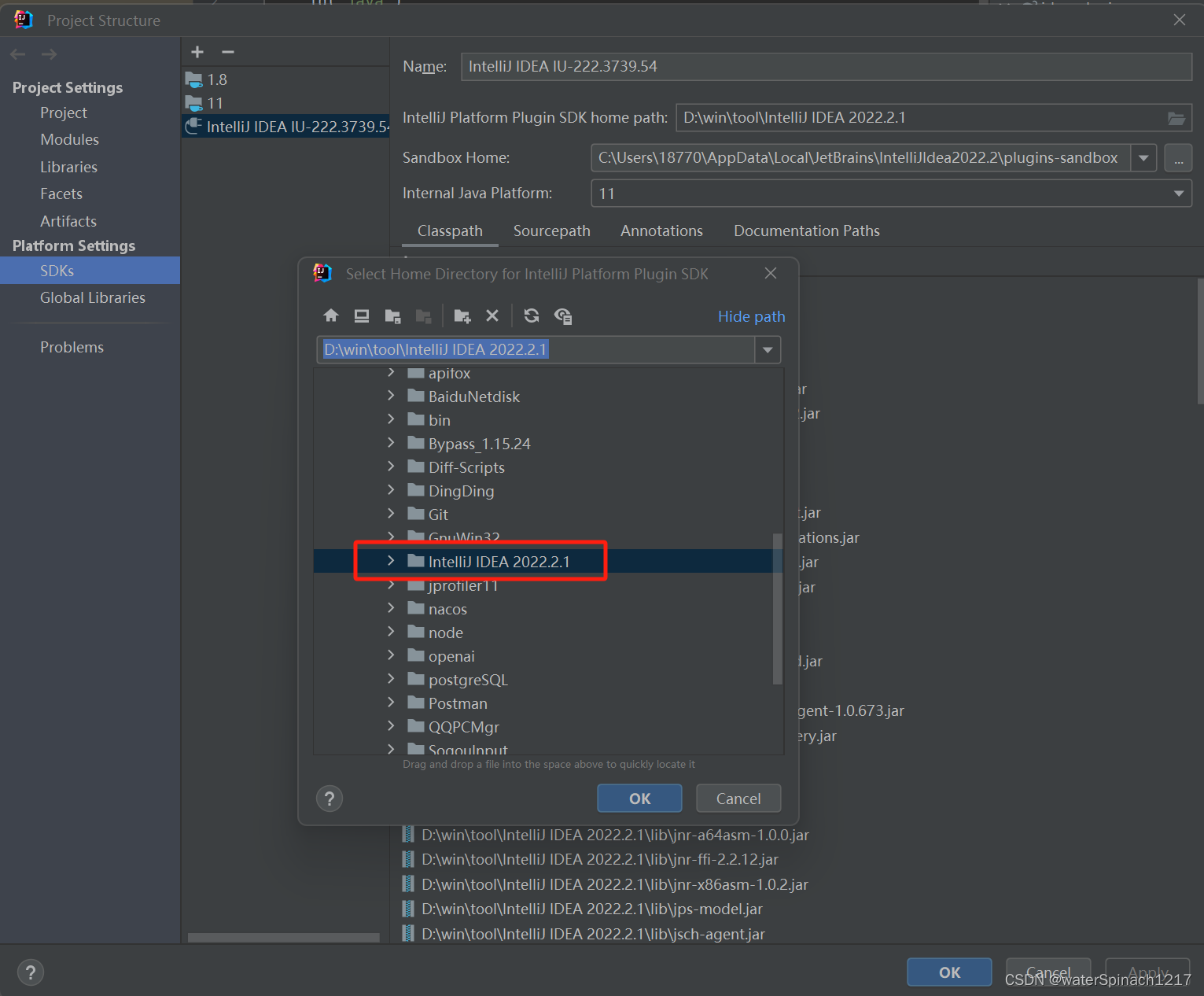Image resolution: width=1204 pixels, height=996 pixels.
Task: Expand IntelliJ IDEA 2022.2.1 folder
Action: pos(391,561)
